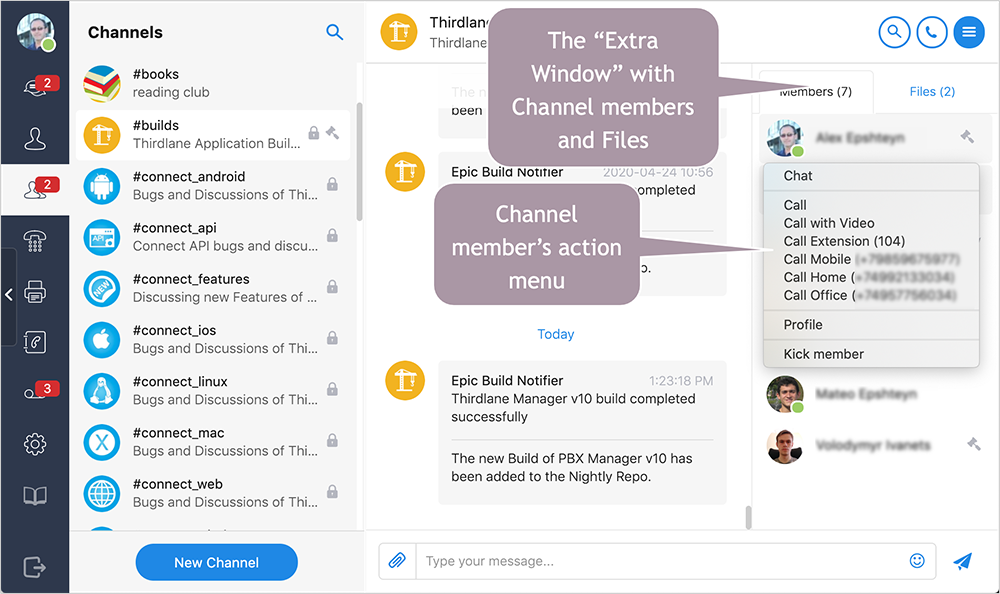
Task: Open the contacts person icon in sidebar
Action: 35,138
